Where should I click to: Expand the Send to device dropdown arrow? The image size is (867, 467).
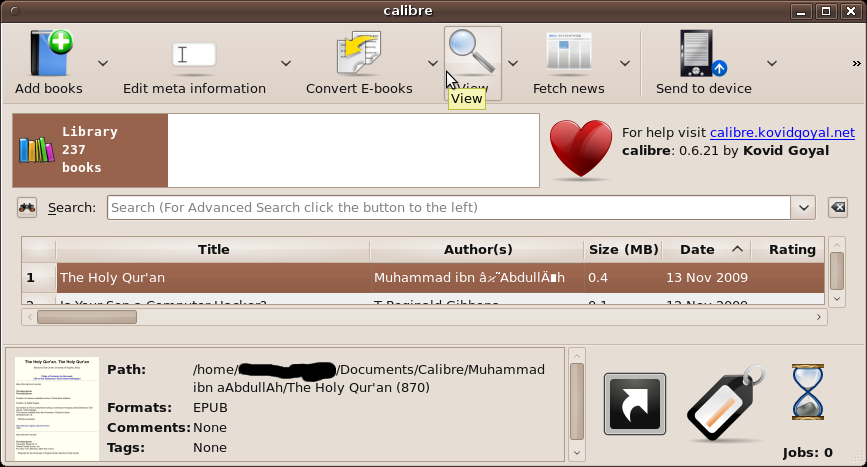coord(772,64)
